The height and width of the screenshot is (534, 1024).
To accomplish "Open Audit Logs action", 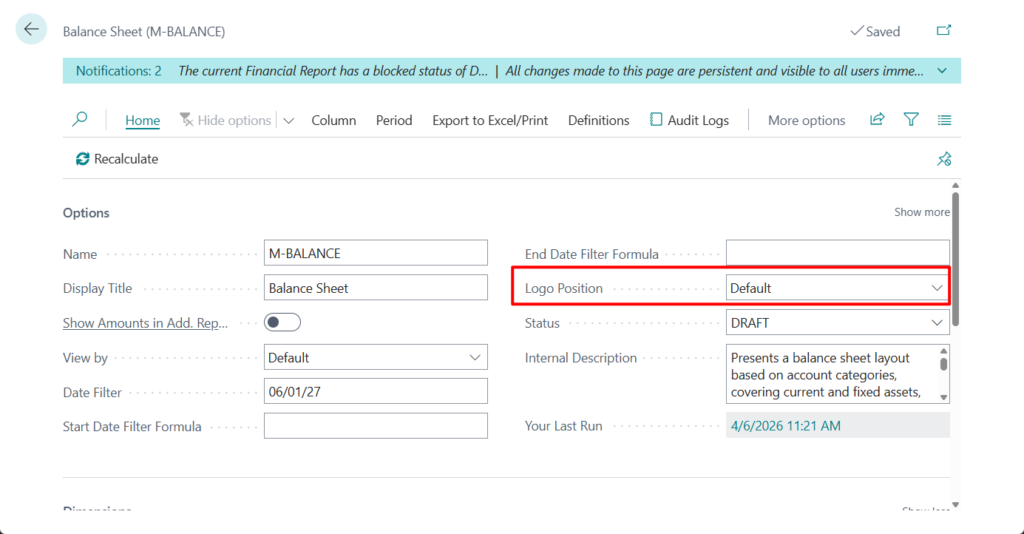I will tap(689, 120).
